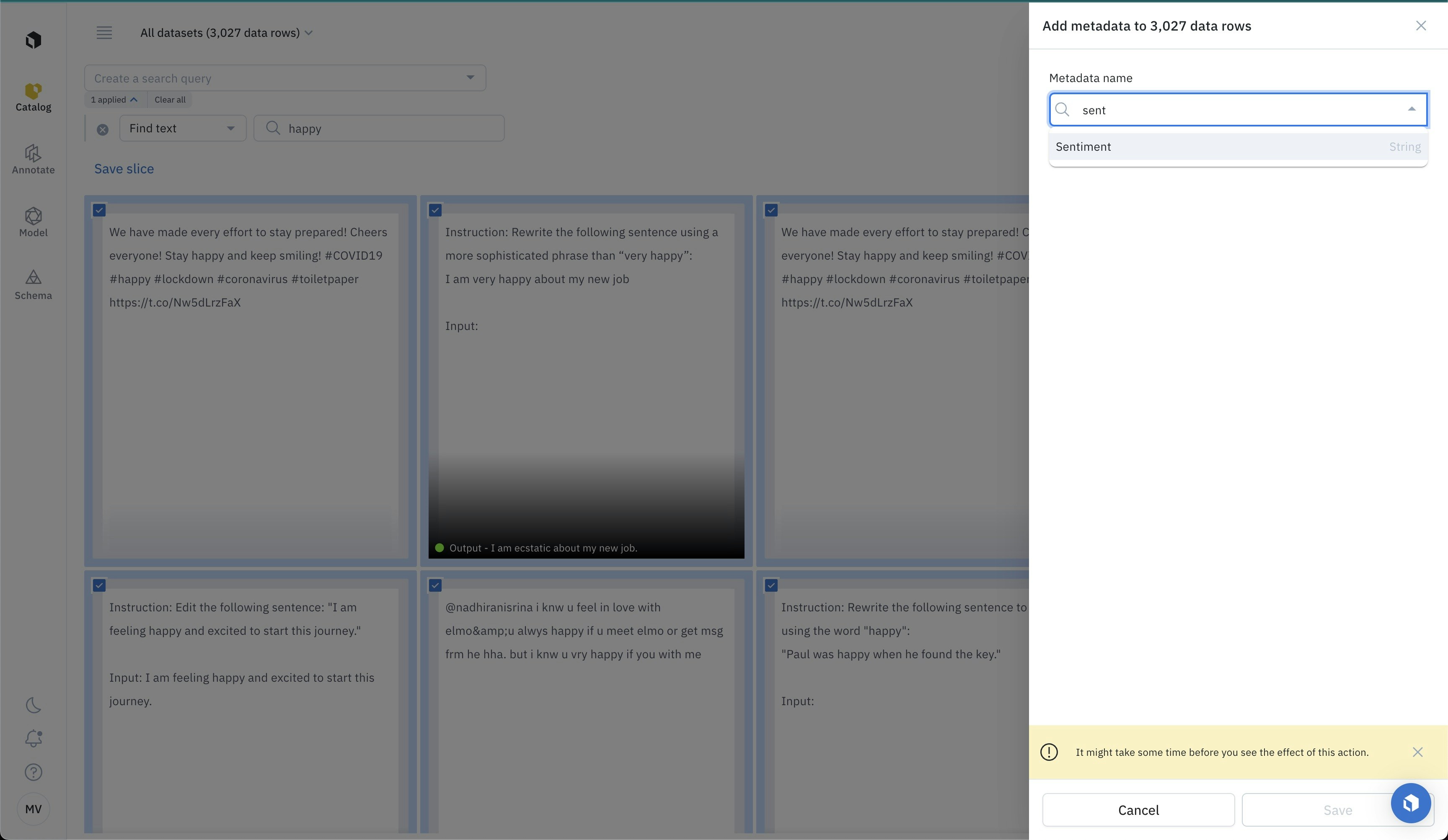This screenshot has height=840, width=1448.
Task: Toggle dark mode moon icon
Action: (x=34, y=705)
